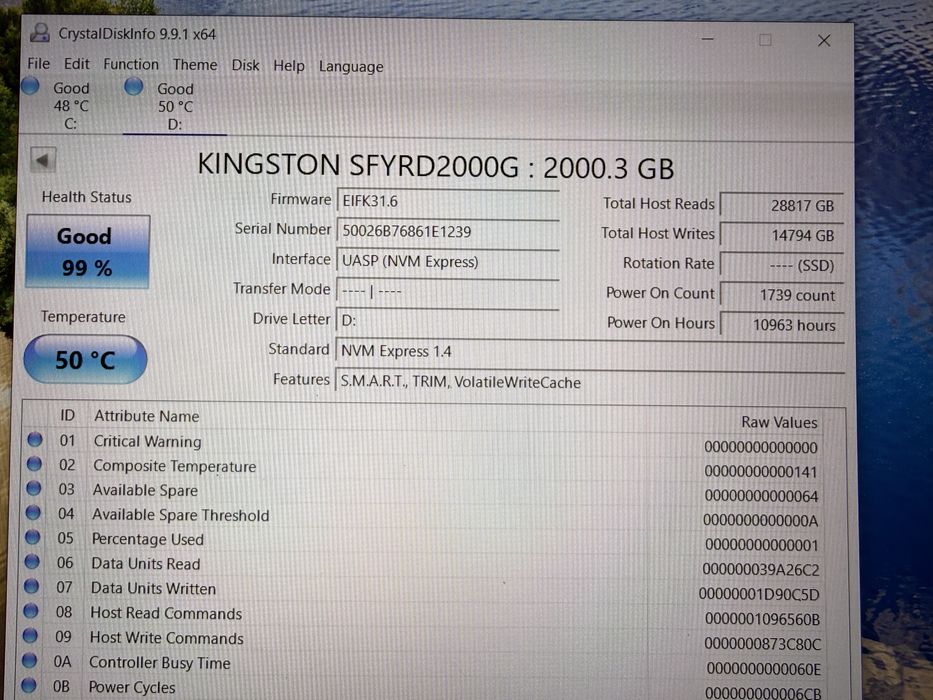The height and width of the screenshot is (700, 933).
Task: Click status orb for Host Read Commands row
Action: click(30, 611)
